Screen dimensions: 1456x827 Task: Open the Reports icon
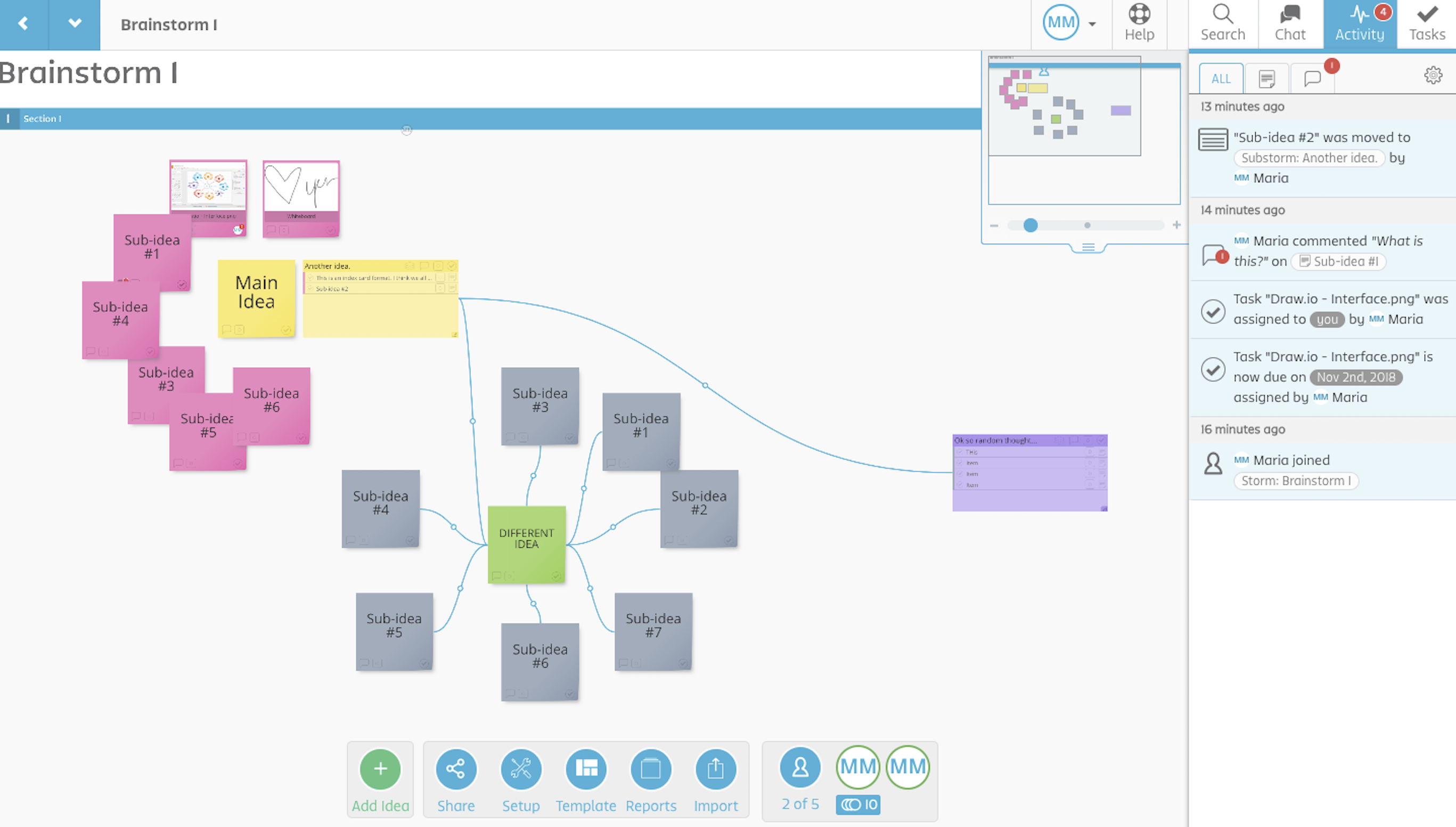651,769
